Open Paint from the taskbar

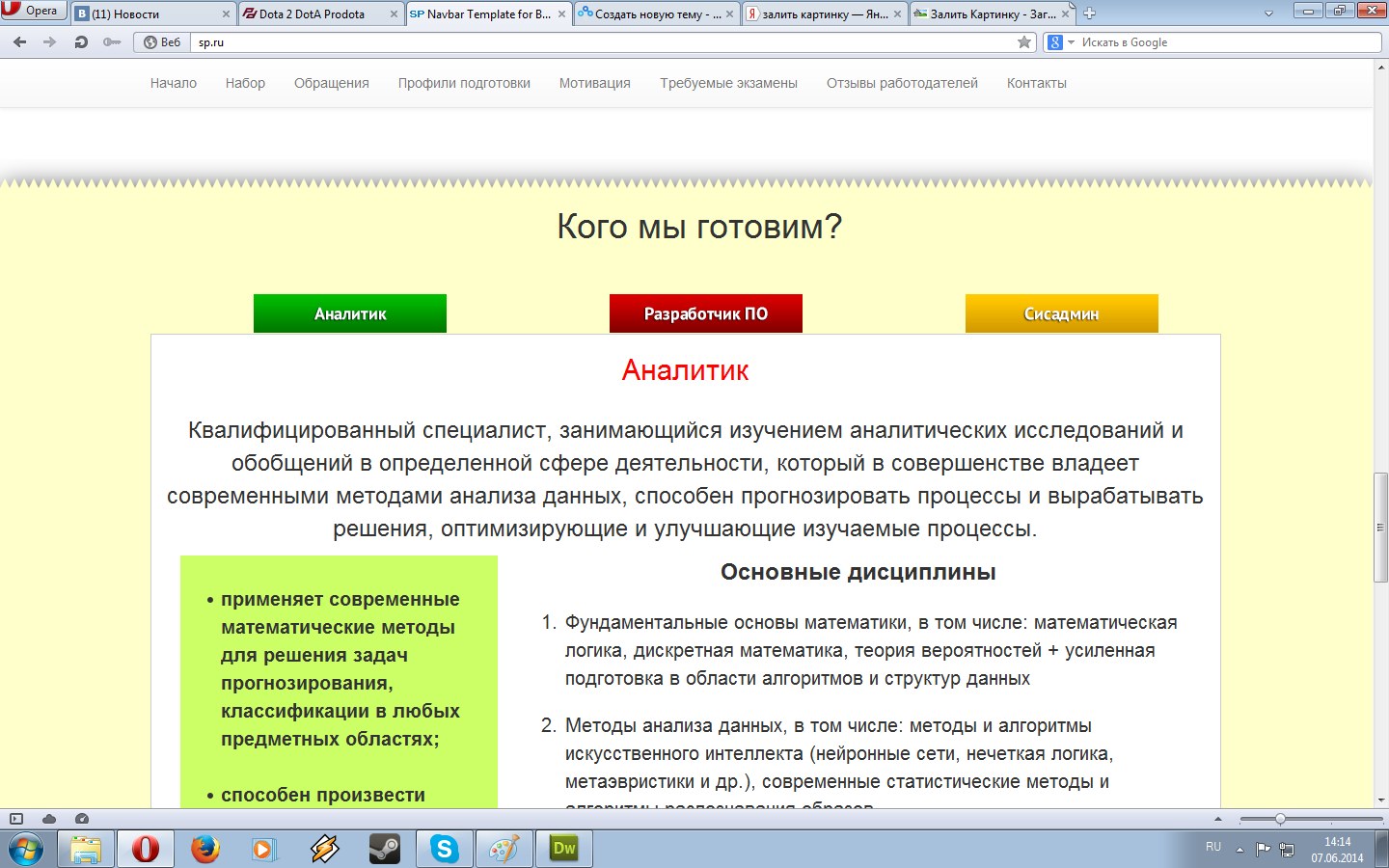coord(504,849)
